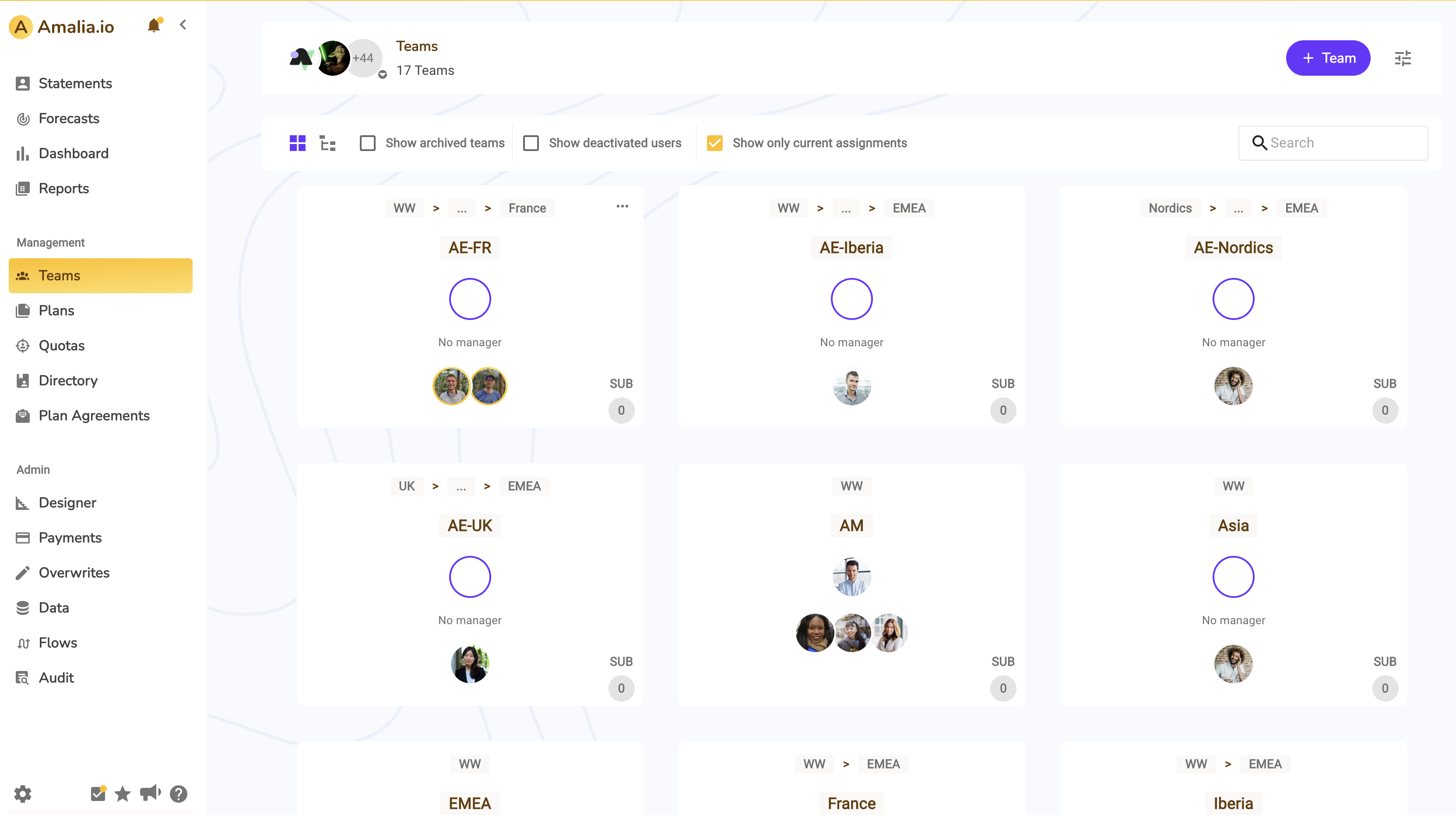Switch to grid view of teams
The image size is (1456, 815).
(x=298, y=143)
